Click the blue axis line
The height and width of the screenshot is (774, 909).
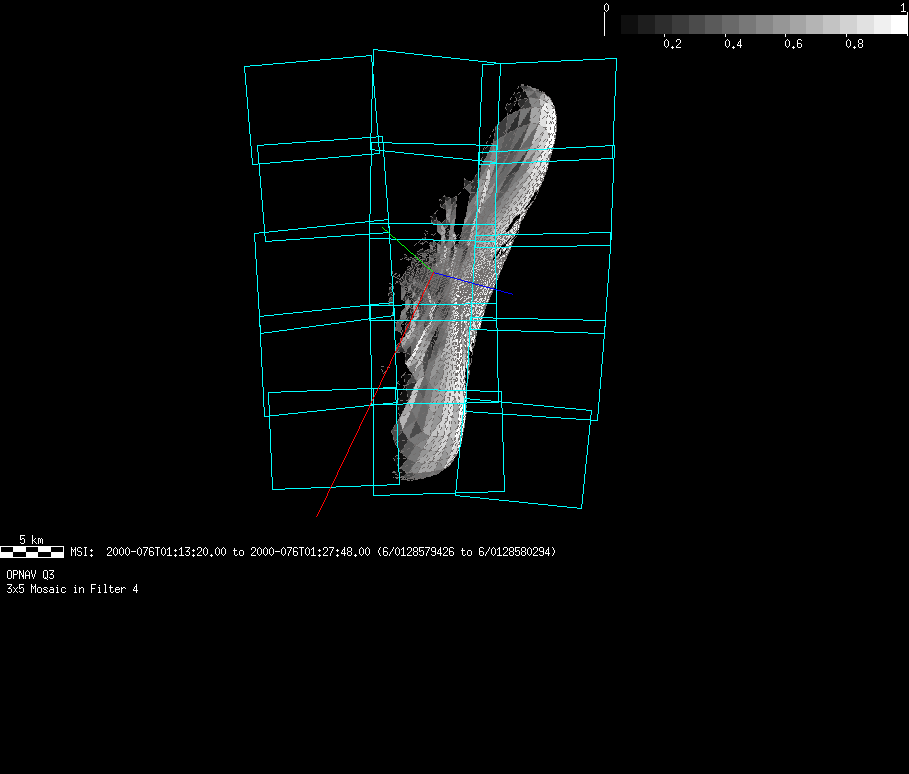pyautogui.click(x=480, y=284)
